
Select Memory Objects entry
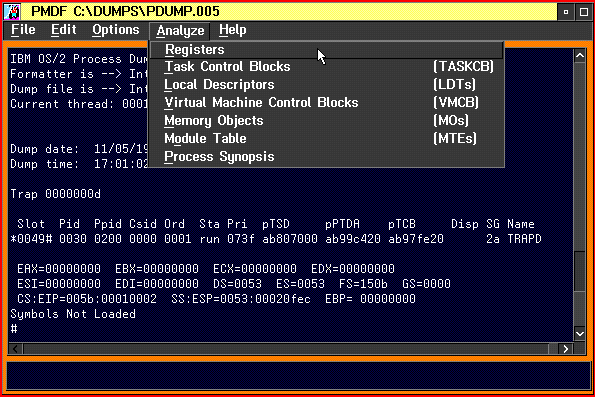click(327, 121)
